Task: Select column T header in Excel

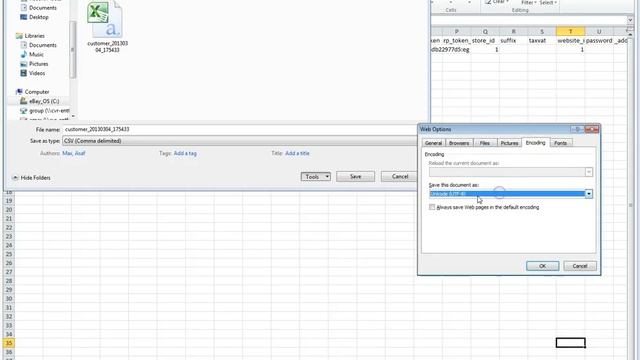Action: [570, 31]
